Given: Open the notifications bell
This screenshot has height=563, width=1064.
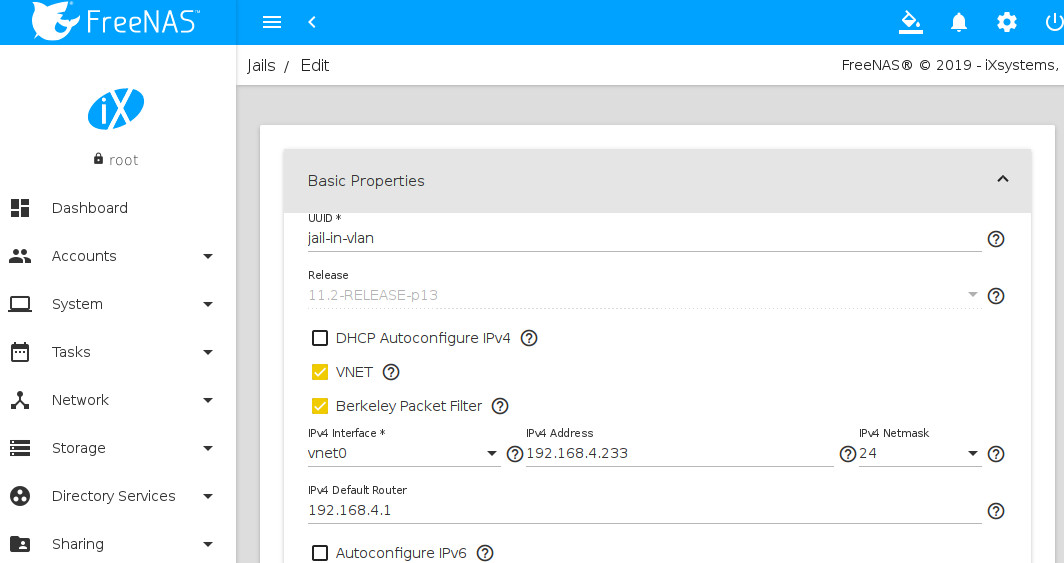Looking at the screenshot, I should (959, 22).
